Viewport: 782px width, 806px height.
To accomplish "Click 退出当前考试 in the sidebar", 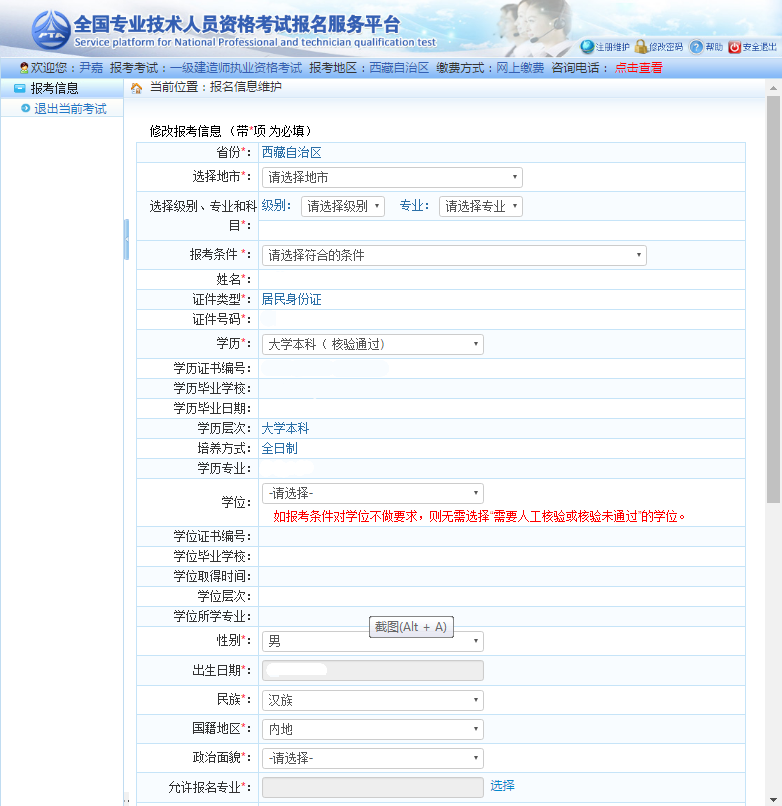I will point(71,108).
